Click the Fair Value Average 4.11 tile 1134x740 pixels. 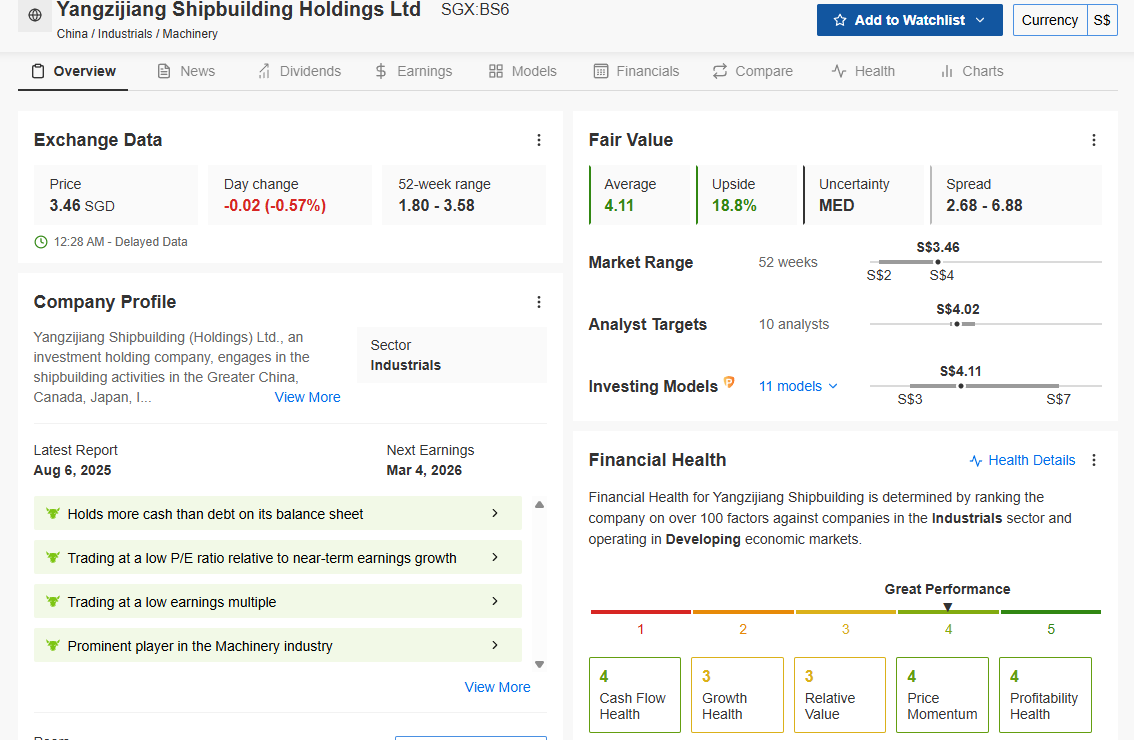coord(642,195)
